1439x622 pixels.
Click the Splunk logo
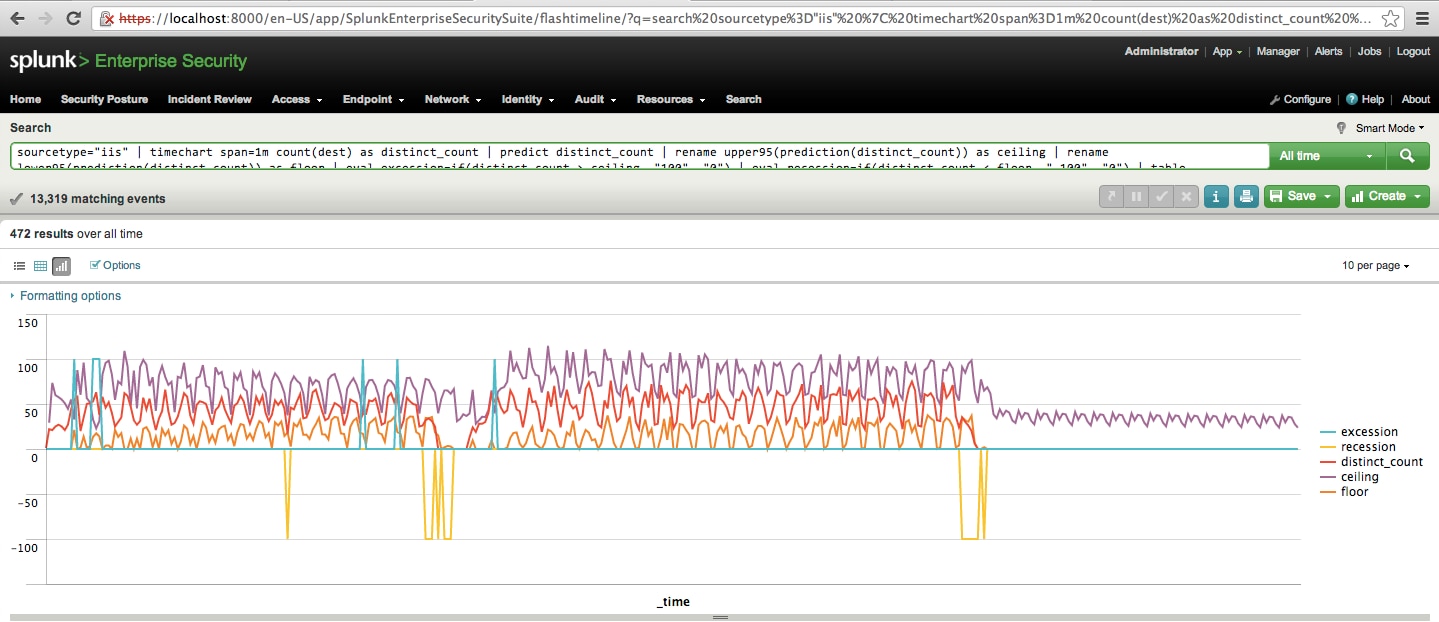click(128, 61)
